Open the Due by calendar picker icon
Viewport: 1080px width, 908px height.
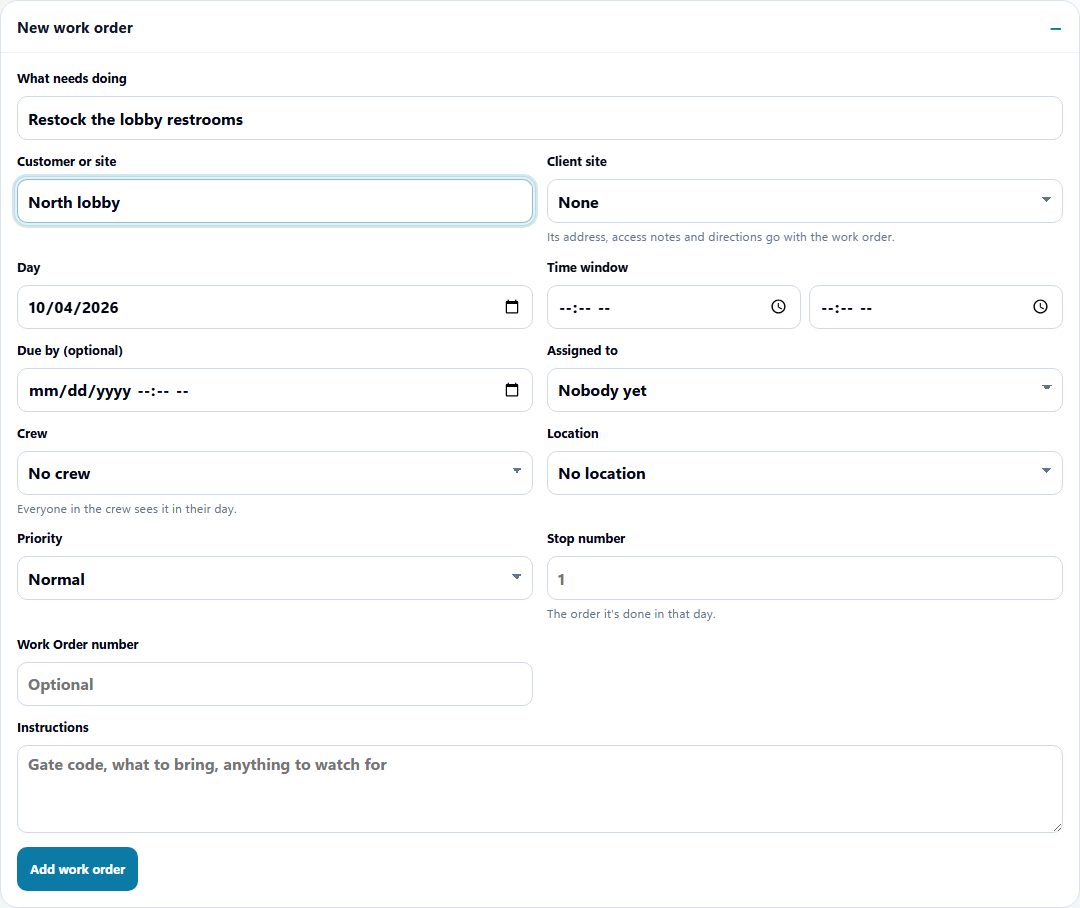(x=512, y=390)
